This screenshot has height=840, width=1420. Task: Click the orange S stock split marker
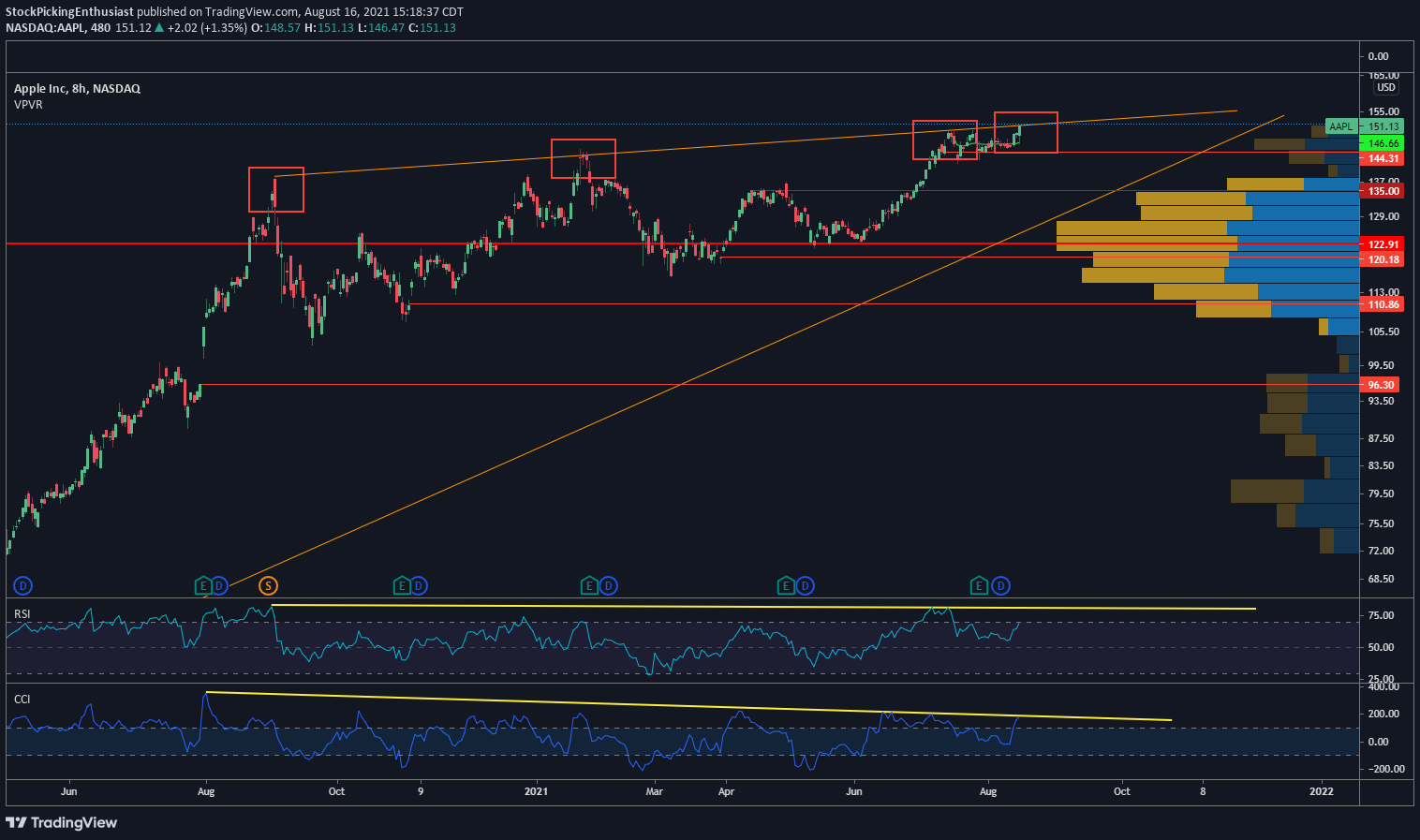(x=268, y=586)
